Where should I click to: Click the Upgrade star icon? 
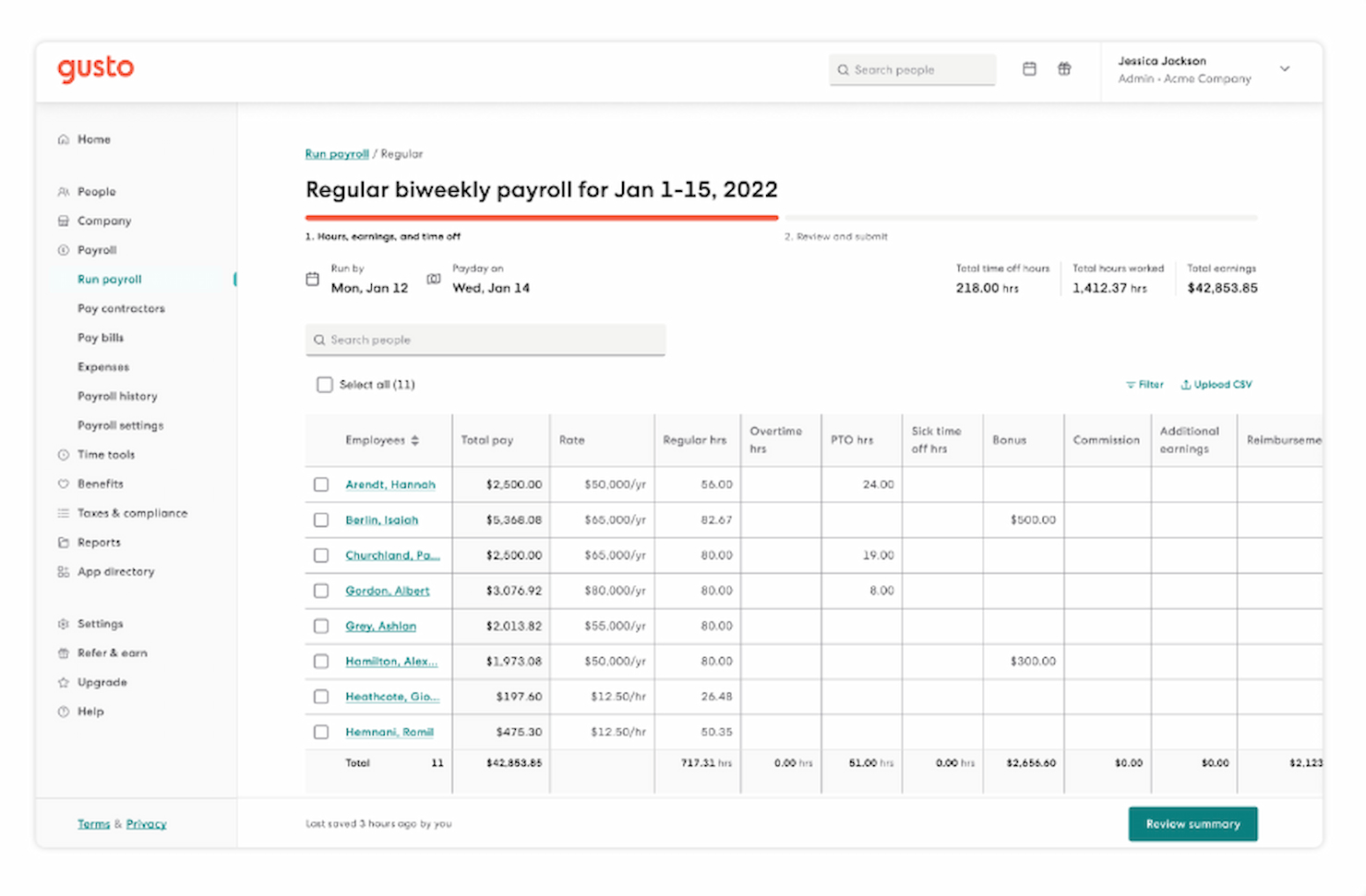tap(64, 683)
